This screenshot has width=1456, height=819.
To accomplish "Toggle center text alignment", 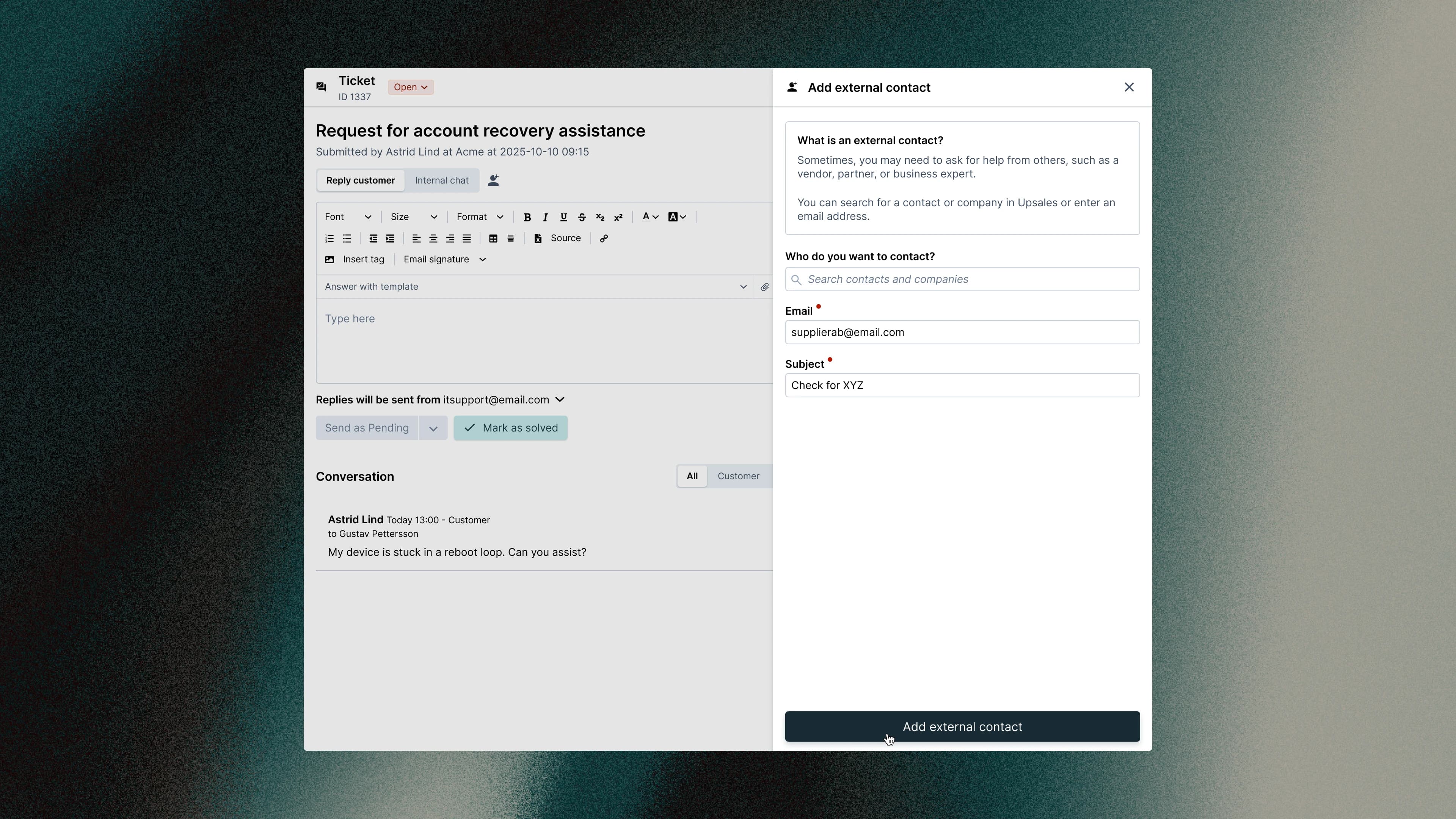I will point(433,238).
